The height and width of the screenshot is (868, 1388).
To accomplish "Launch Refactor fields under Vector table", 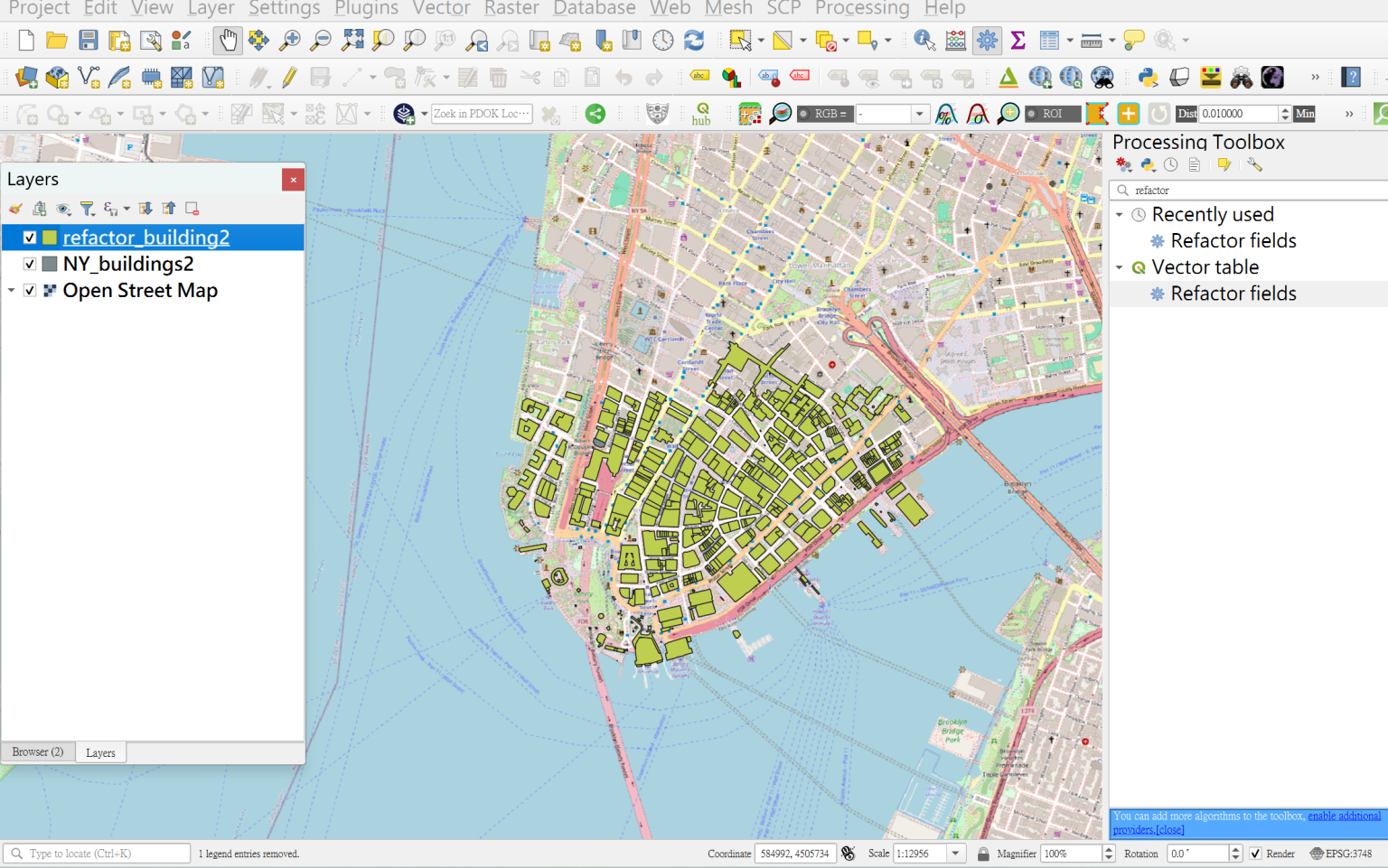I will [1233, 294].
